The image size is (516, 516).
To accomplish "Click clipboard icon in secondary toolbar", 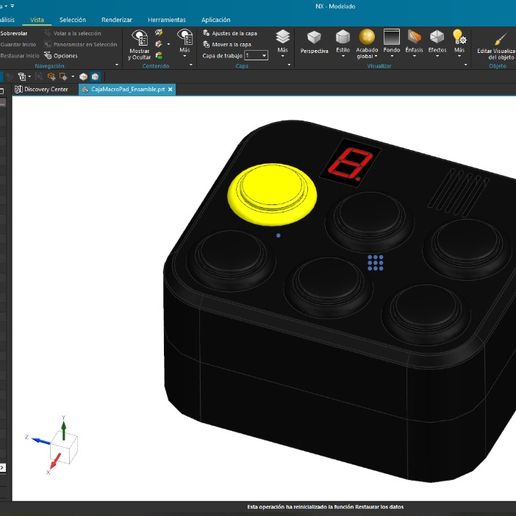I will (x=22, y=77).
